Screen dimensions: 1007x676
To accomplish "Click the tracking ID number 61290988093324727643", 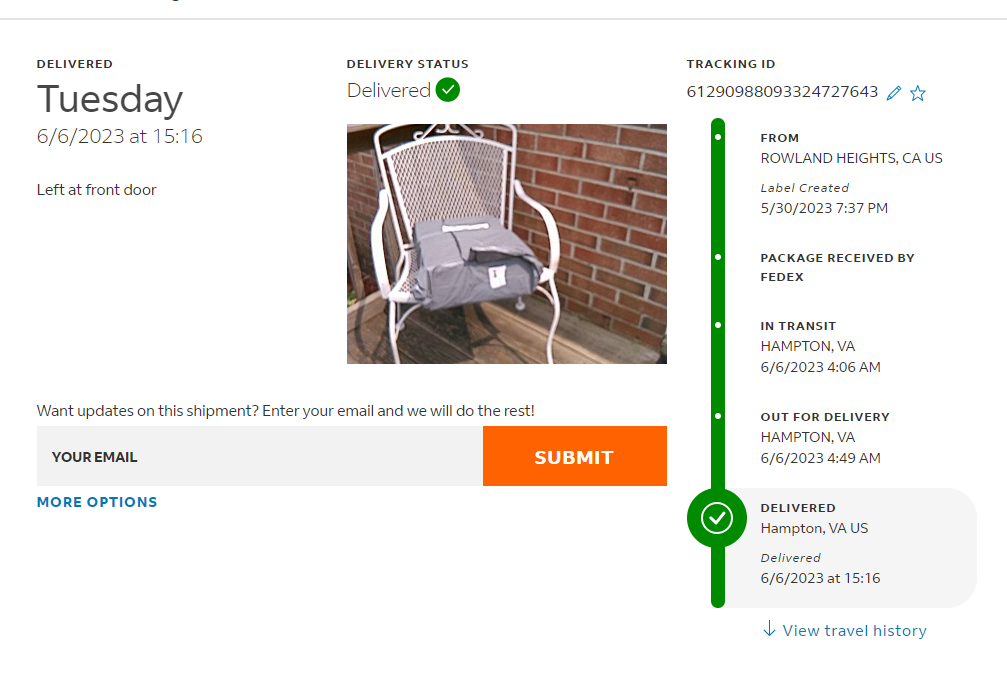I will click(x=782, y=92).
